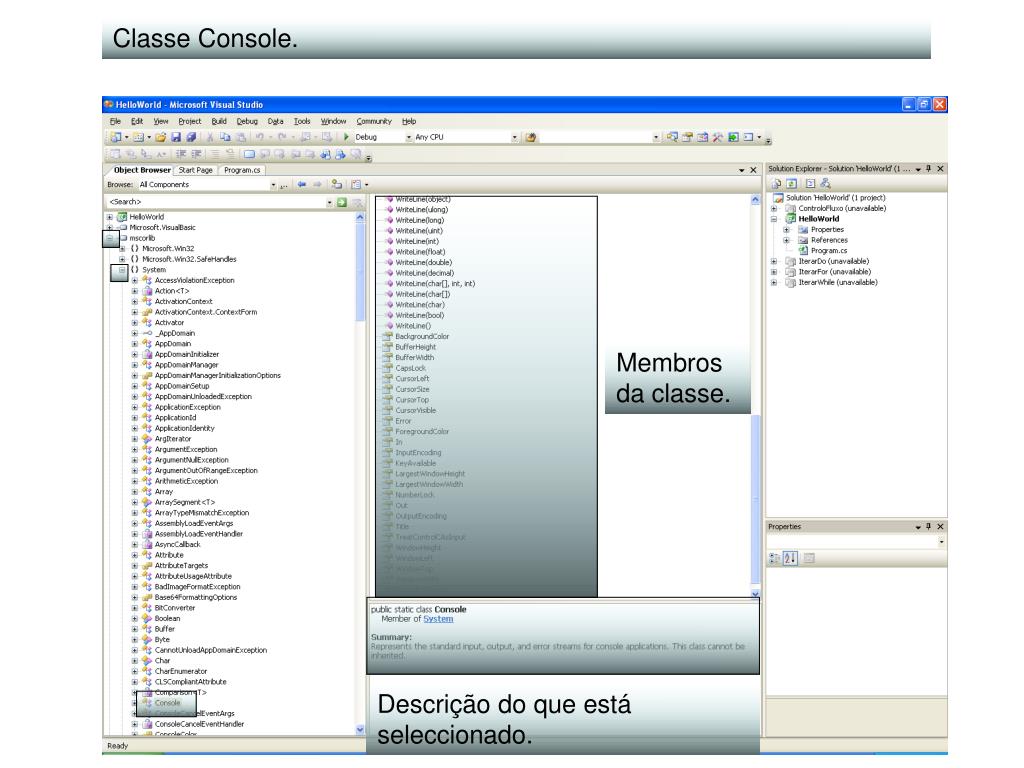Click Solution Explorer View Class Diagram icon

click(825, 184)
